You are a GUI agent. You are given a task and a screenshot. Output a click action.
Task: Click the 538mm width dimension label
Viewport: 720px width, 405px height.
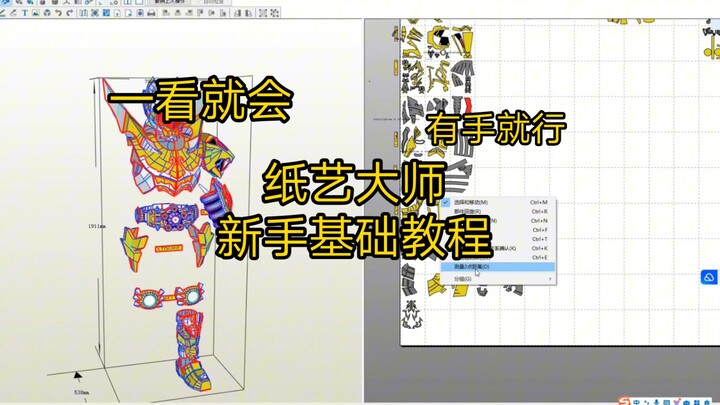tap(81, 393)
